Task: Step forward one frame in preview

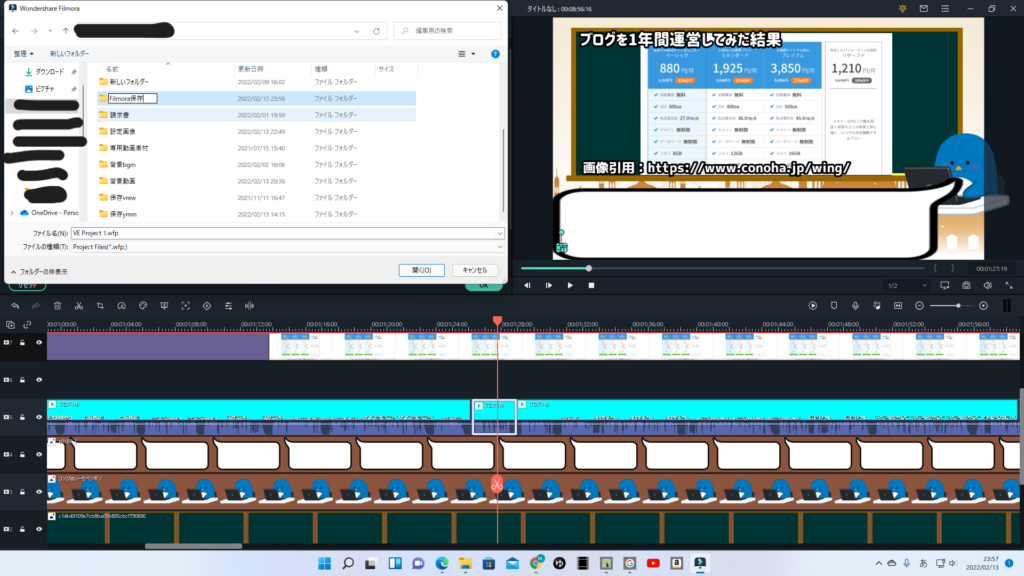Action: pyautogui.click(x=549, y=285)
